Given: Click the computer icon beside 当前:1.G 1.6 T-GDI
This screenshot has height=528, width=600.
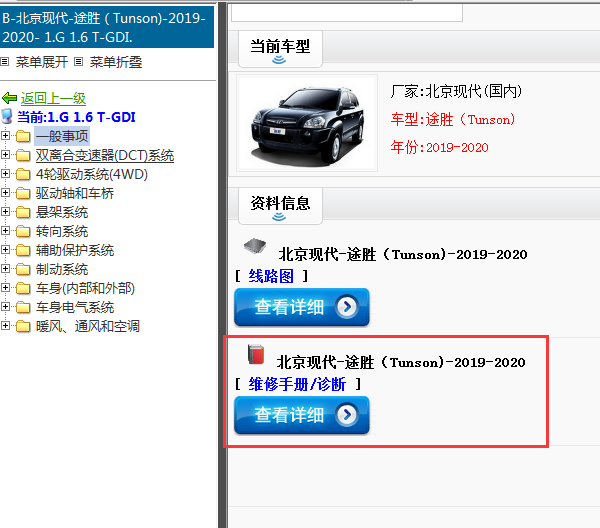Looking at the screenshot, I should pyautogui.click(x=7, y=116).
